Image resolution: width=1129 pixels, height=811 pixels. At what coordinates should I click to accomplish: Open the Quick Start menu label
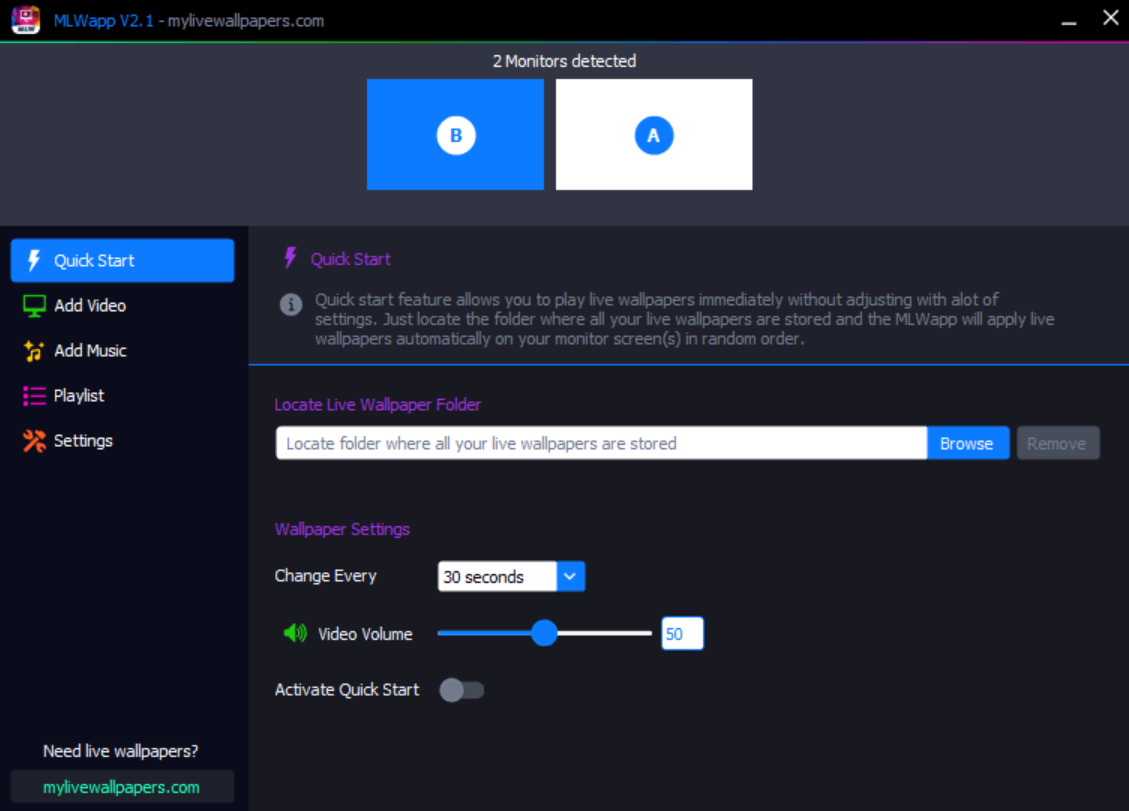coord(94,261)
